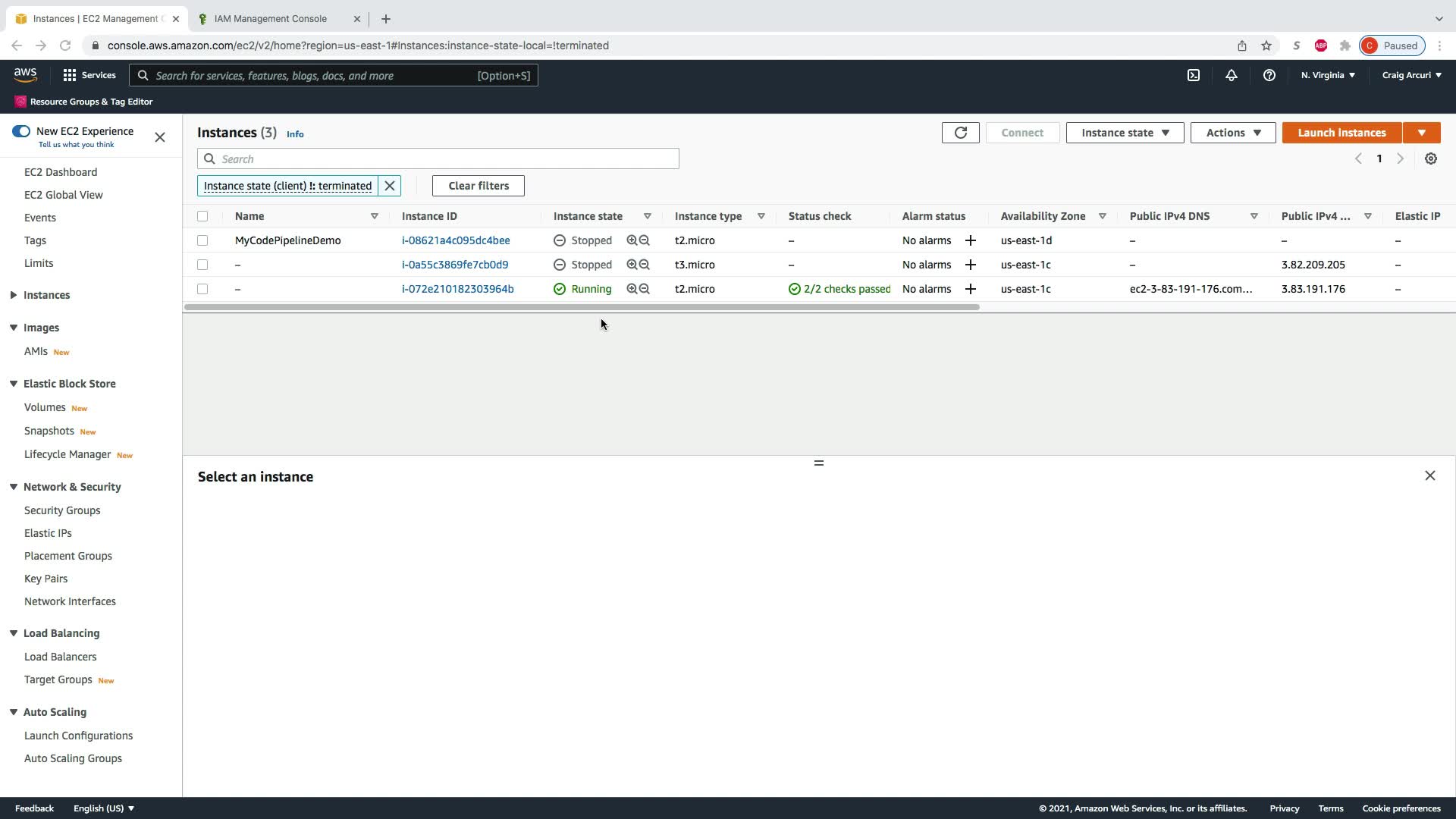The image size is (1456, 819).
Task: Click the help question mark icon
Action: 1269,75
